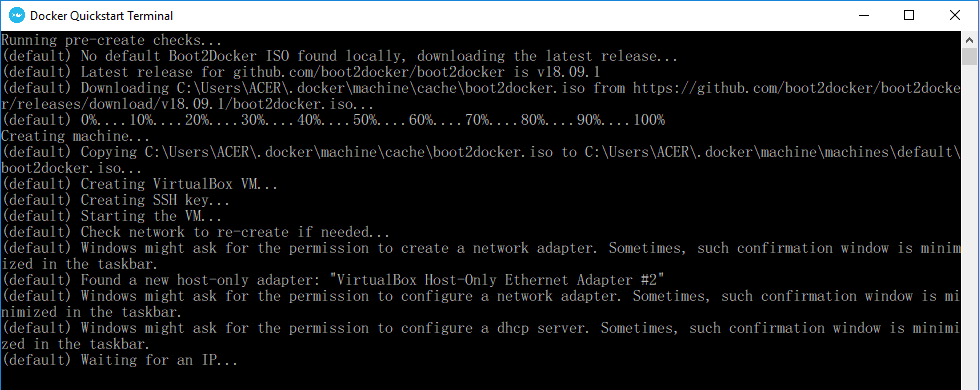Click the 'Starting the VM...' line
979x390 pixels.
[x=112, y=217]
